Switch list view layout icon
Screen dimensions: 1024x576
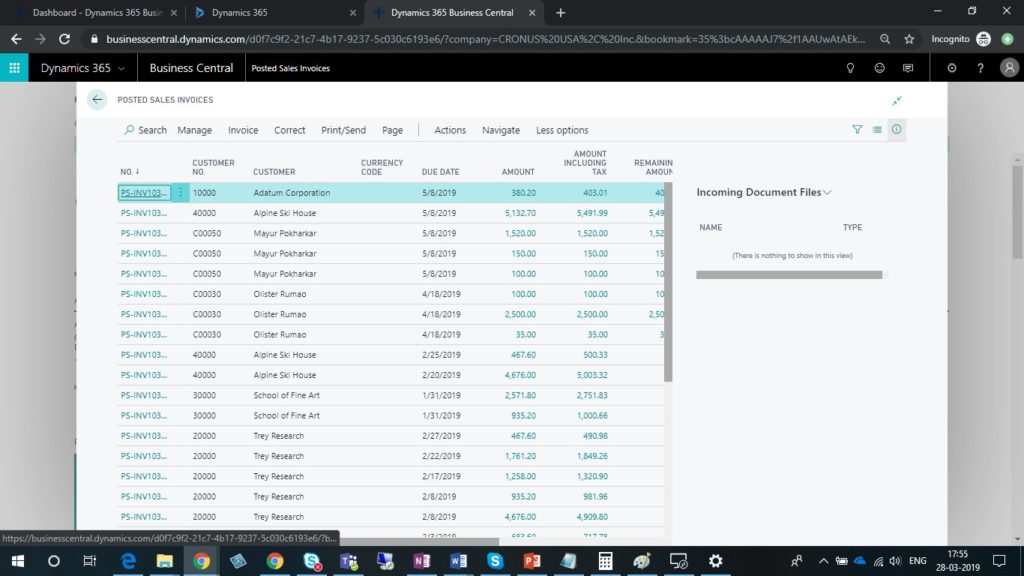pyautogui.click(x=877, y=130)
